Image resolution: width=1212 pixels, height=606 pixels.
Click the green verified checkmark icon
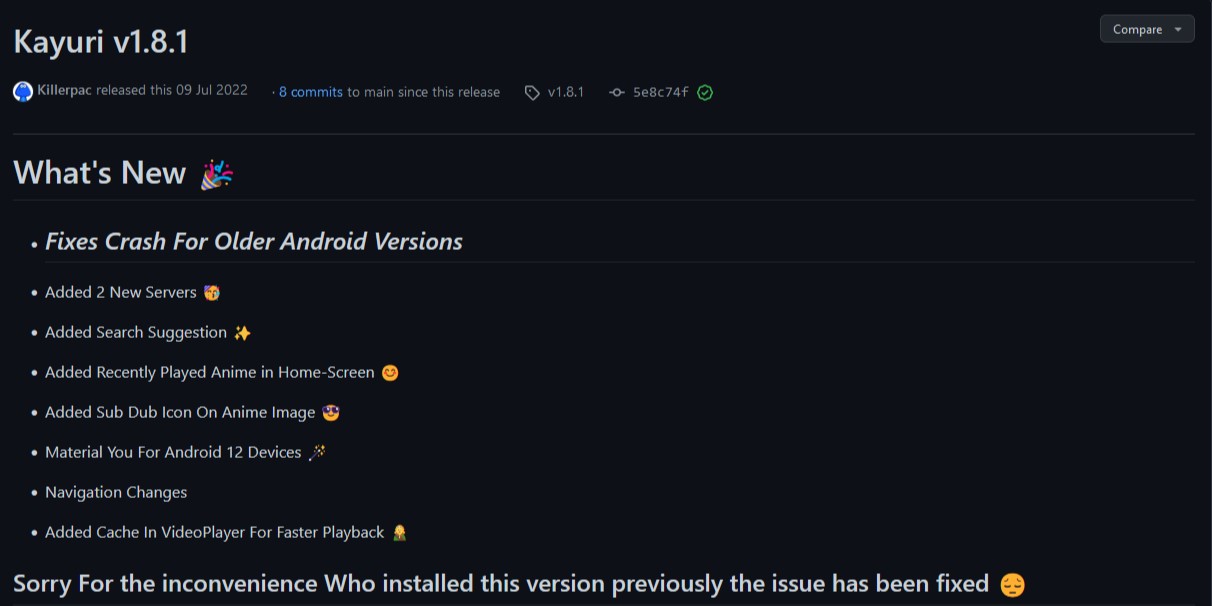pyautogui.click(x=705, y=92)
